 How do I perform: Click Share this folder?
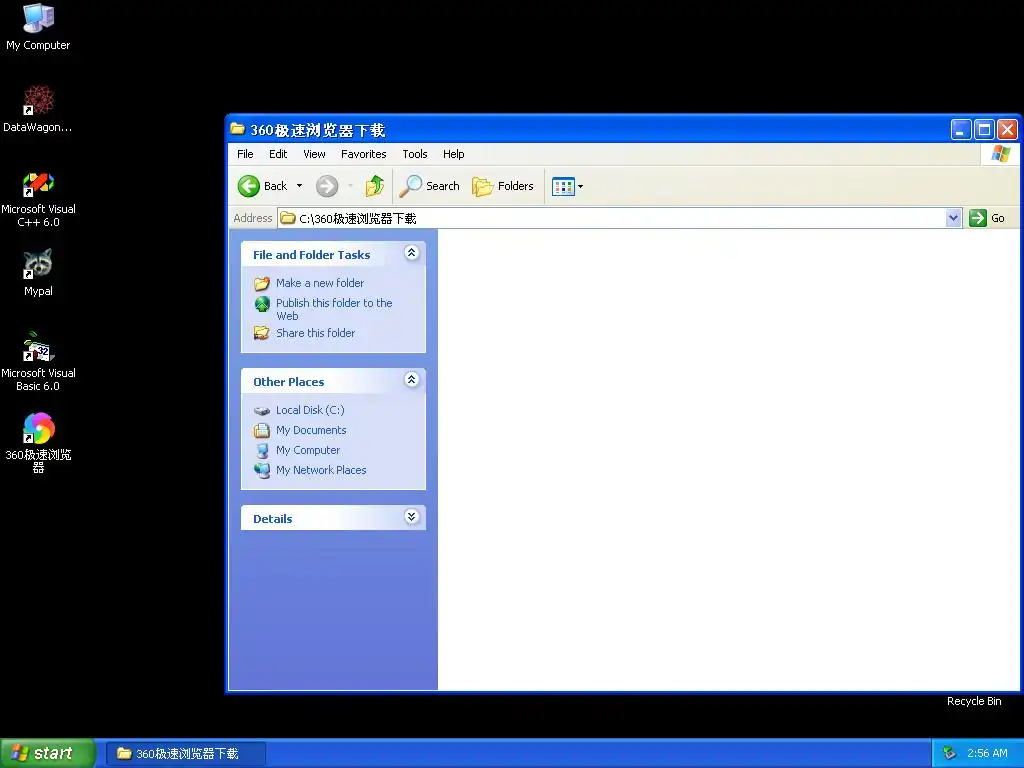(x=315, y=333)
